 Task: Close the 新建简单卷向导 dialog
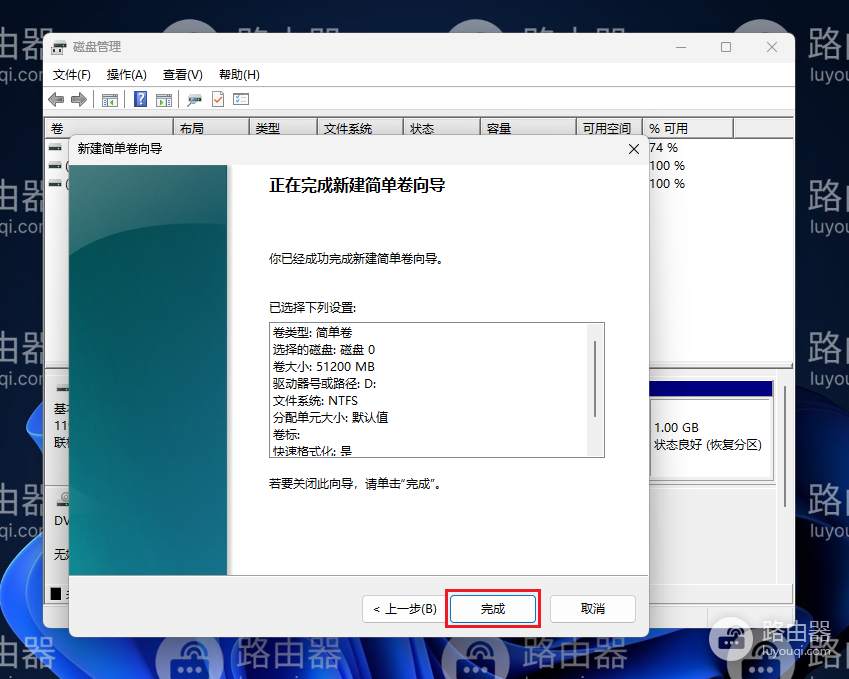634,149
